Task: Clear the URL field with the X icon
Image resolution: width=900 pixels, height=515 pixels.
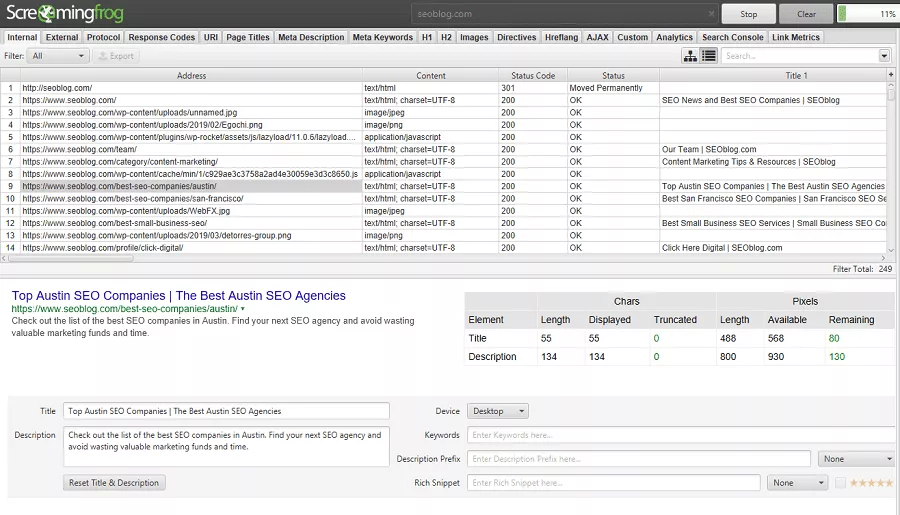Action: (x=711, y=14)
